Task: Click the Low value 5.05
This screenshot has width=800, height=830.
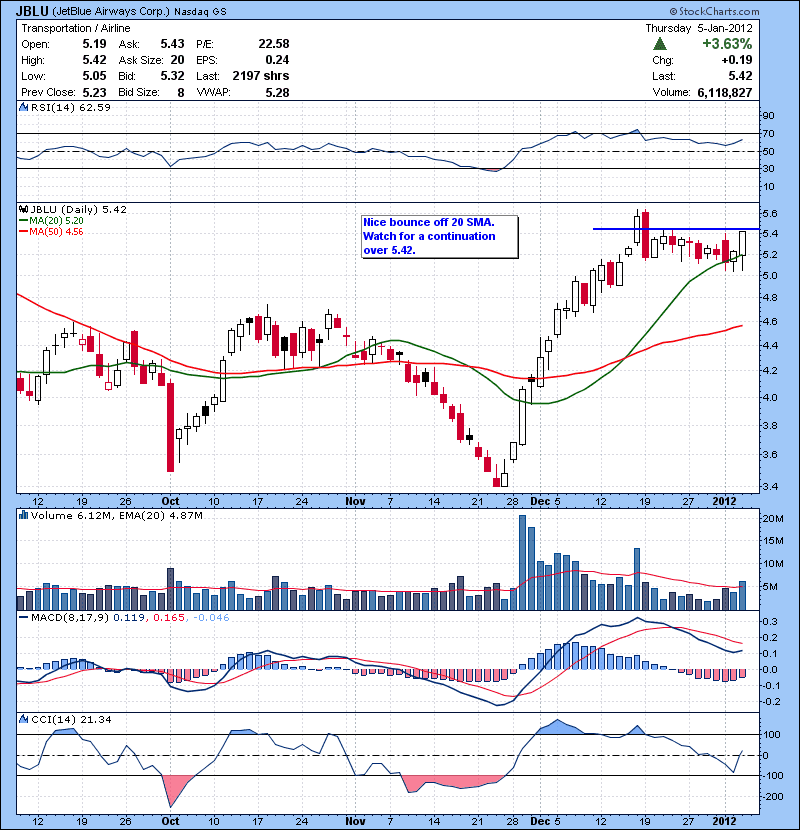Action: tap(94, 76)
